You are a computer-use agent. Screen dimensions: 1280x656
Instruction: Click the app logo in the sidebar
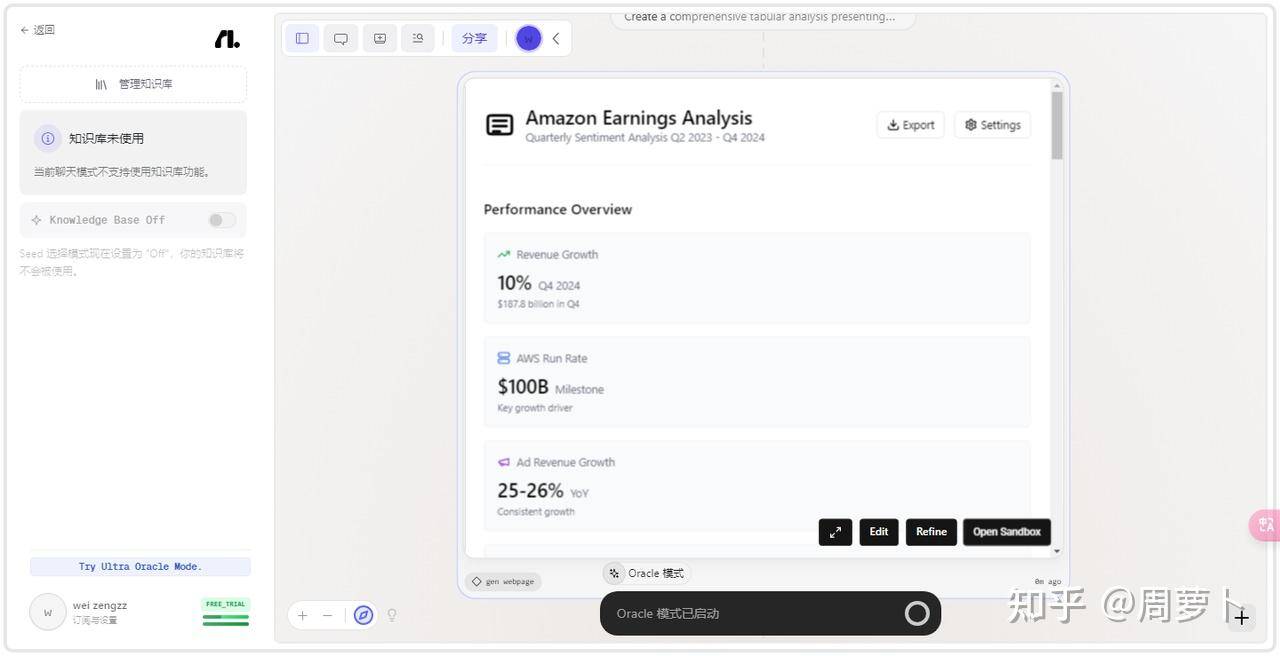point(227,39)
